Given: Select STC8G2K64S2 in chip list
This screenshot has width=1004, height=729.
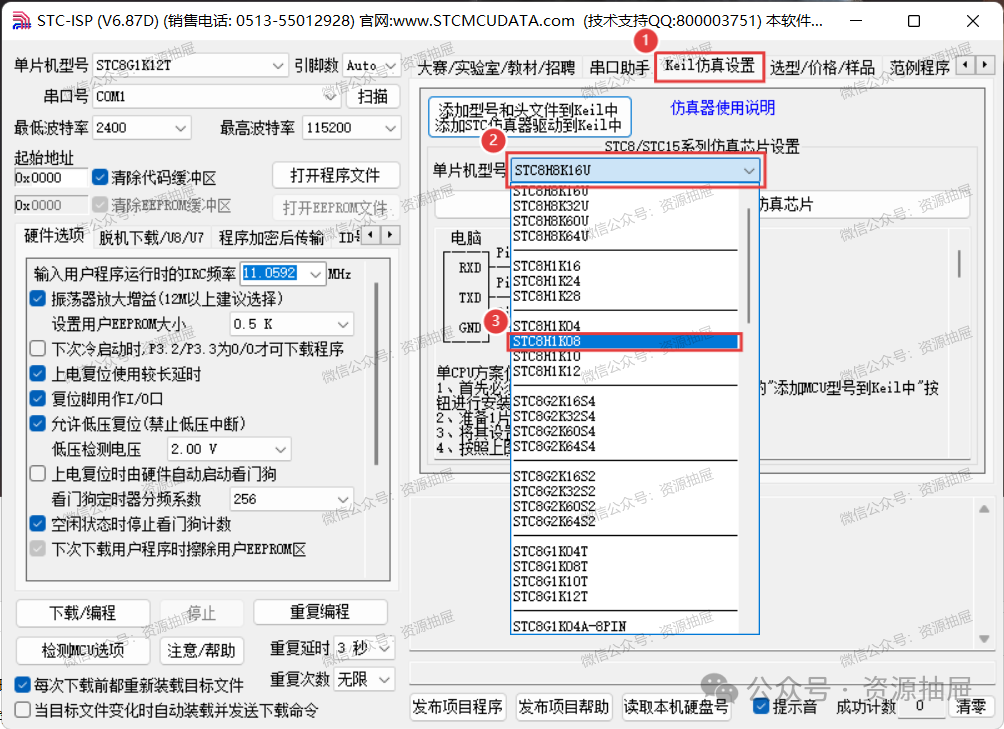Looking at the screenshot, I should (x=624, y=521).
